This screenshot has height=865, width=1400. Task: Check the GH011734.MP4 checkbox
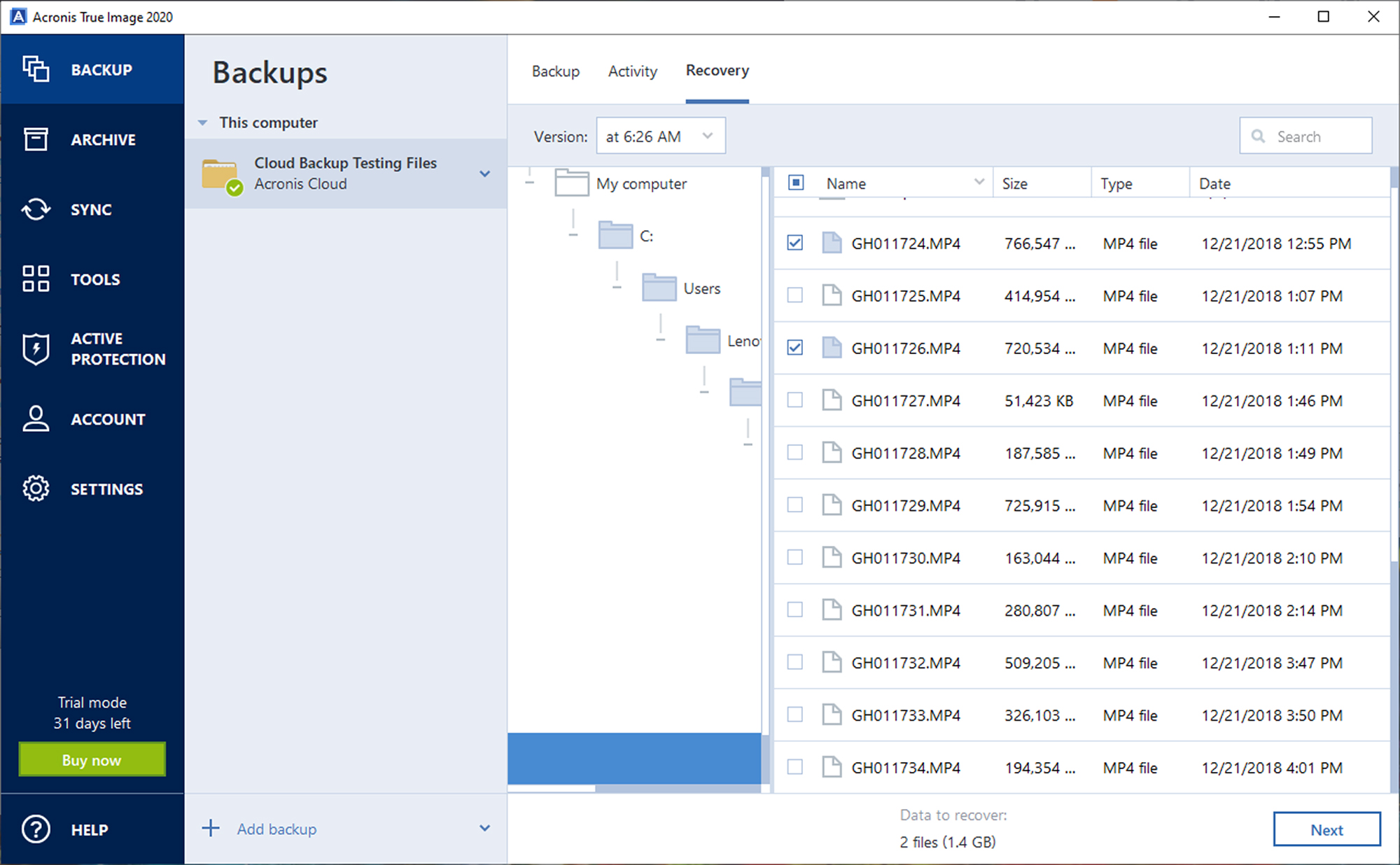(794, 768)
